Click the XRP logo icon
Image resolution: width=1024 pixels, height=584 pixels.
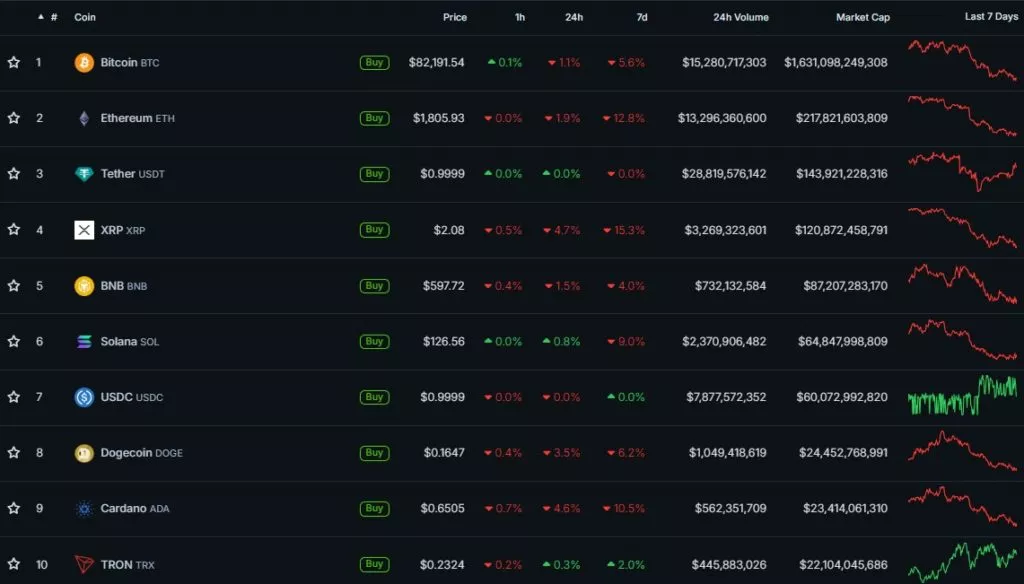(84, 230)
